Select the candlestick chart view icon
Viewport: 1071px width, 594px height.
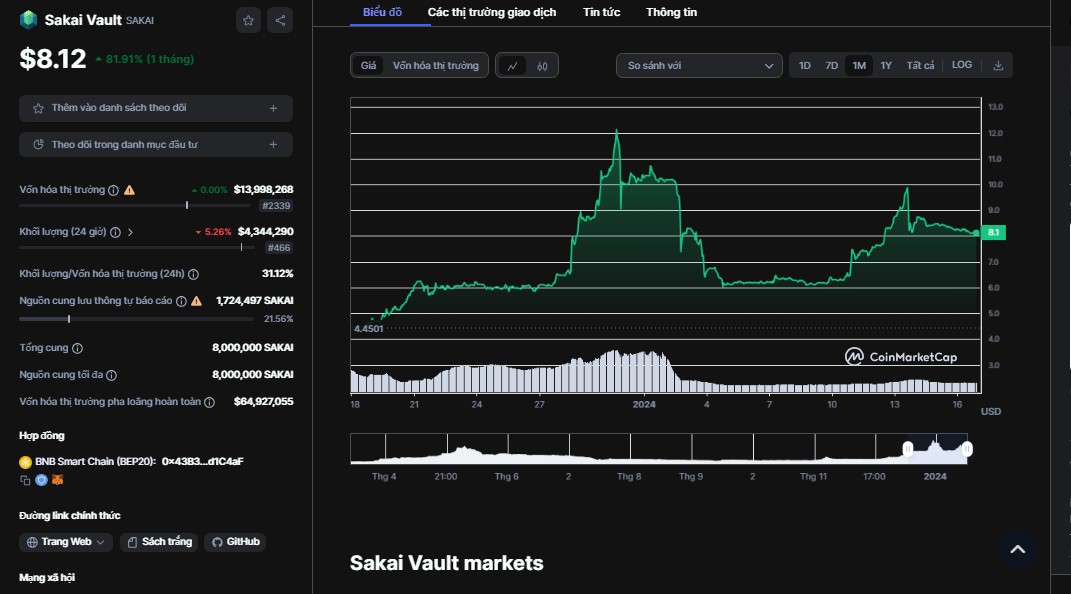point(542,66)
